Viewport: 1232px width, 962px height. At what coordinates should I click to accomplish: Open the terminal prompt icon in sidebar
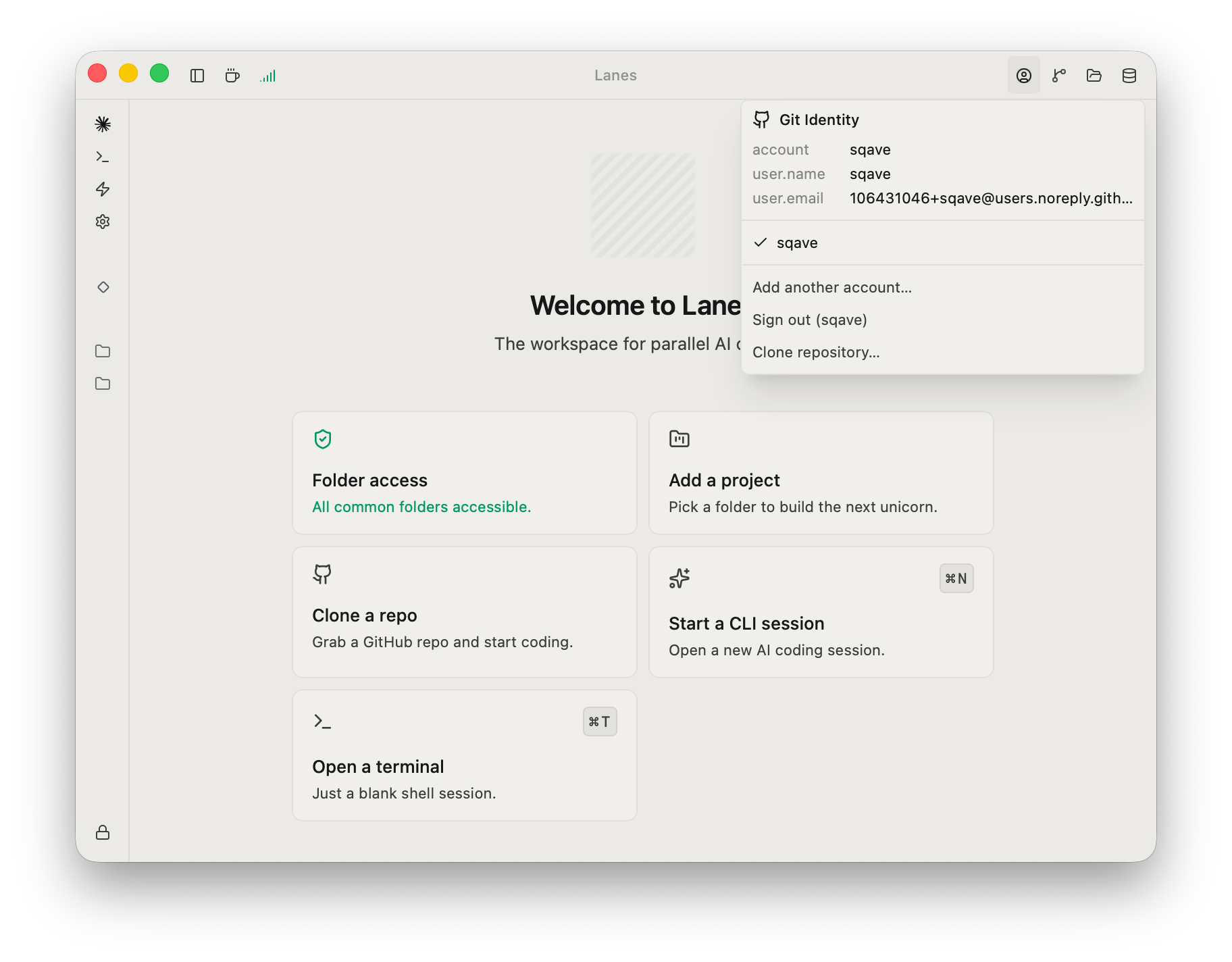103,157
